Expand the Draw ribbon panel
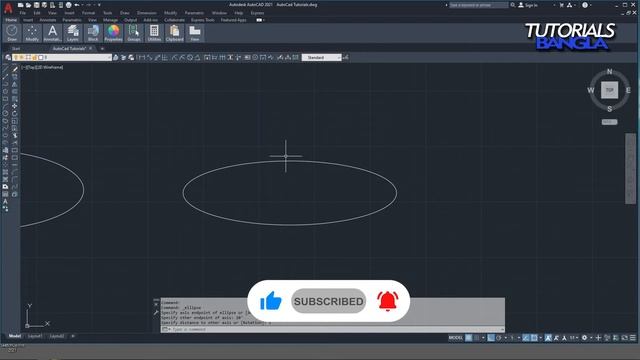 pos(12,33)
